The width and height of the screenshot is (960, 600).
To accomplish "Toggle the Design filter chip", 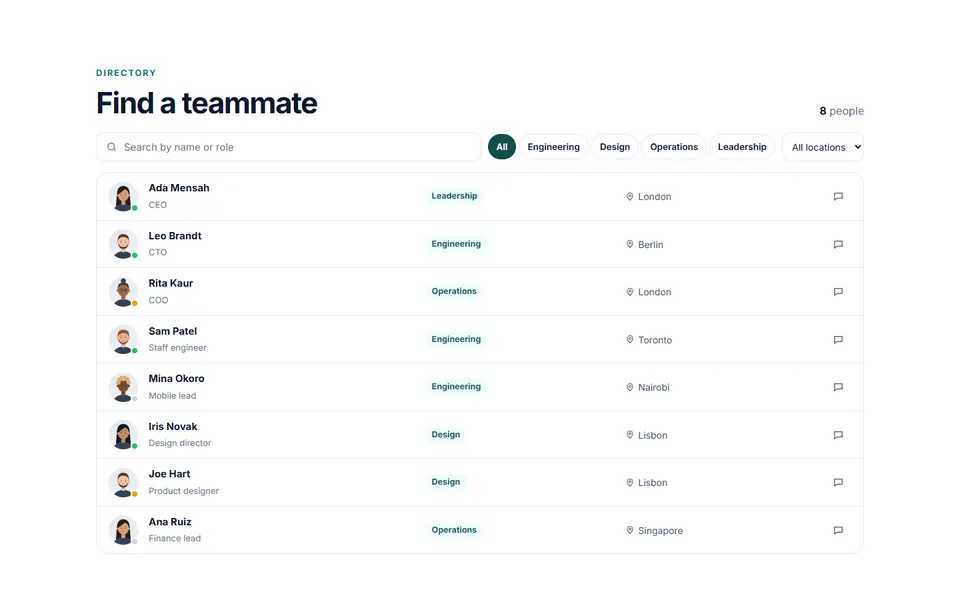I will pos(615,147).
